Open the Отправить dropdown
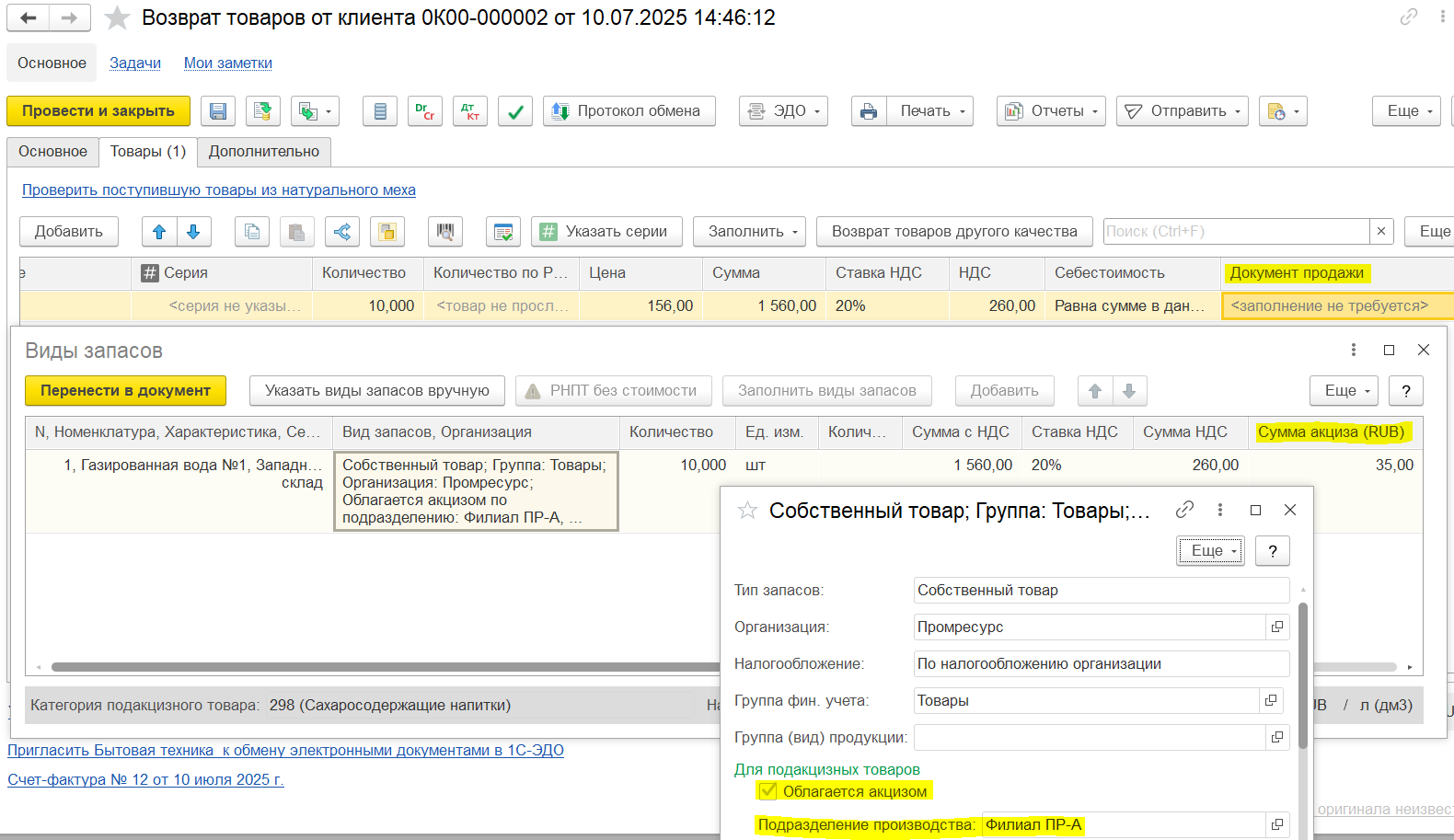Viewport: 1454px width, 840px height. point(1183,111)
